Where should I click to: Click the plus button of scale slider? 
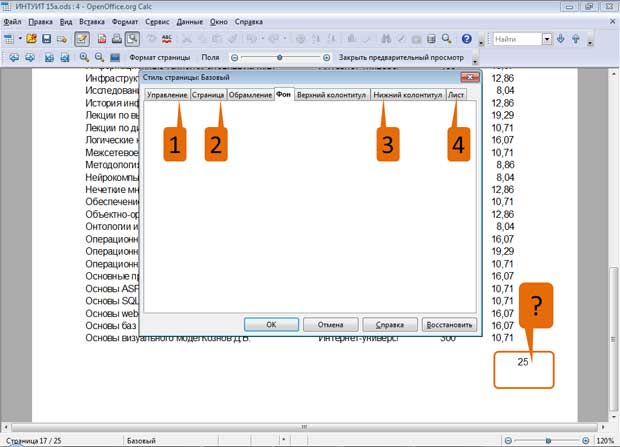click(326, 58)
